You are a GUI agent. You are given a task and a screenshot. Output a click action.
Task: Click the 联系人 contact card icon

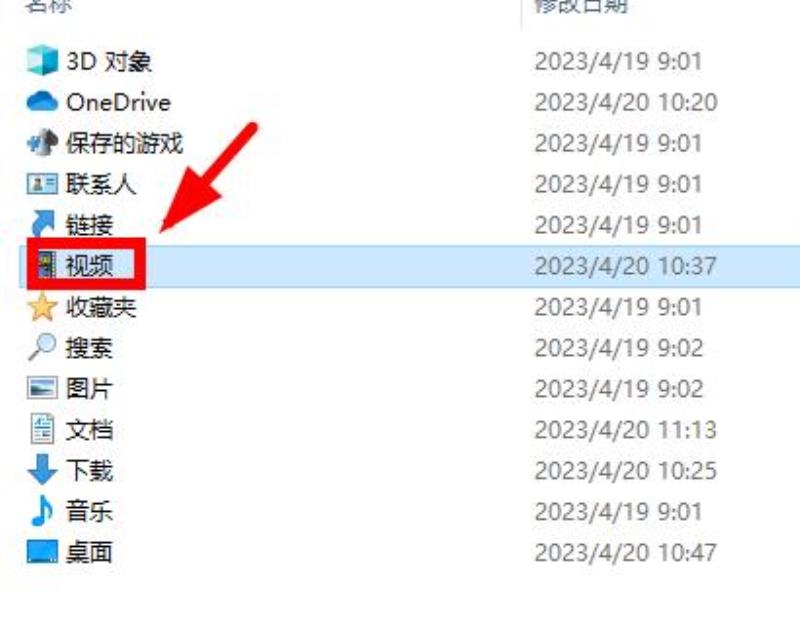42,184
